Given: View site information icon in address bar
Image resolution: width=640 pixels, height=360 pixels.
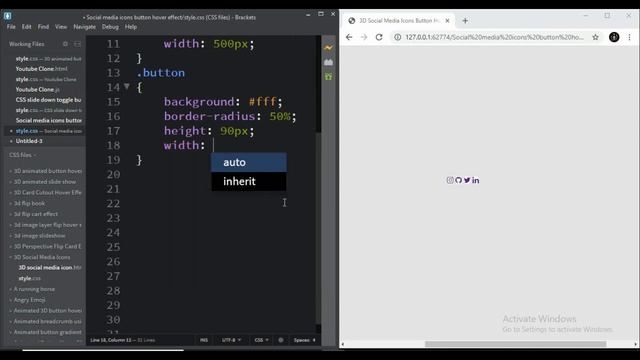Looking at the screenshot, I should pyautogui.click(x=397, y=37).
